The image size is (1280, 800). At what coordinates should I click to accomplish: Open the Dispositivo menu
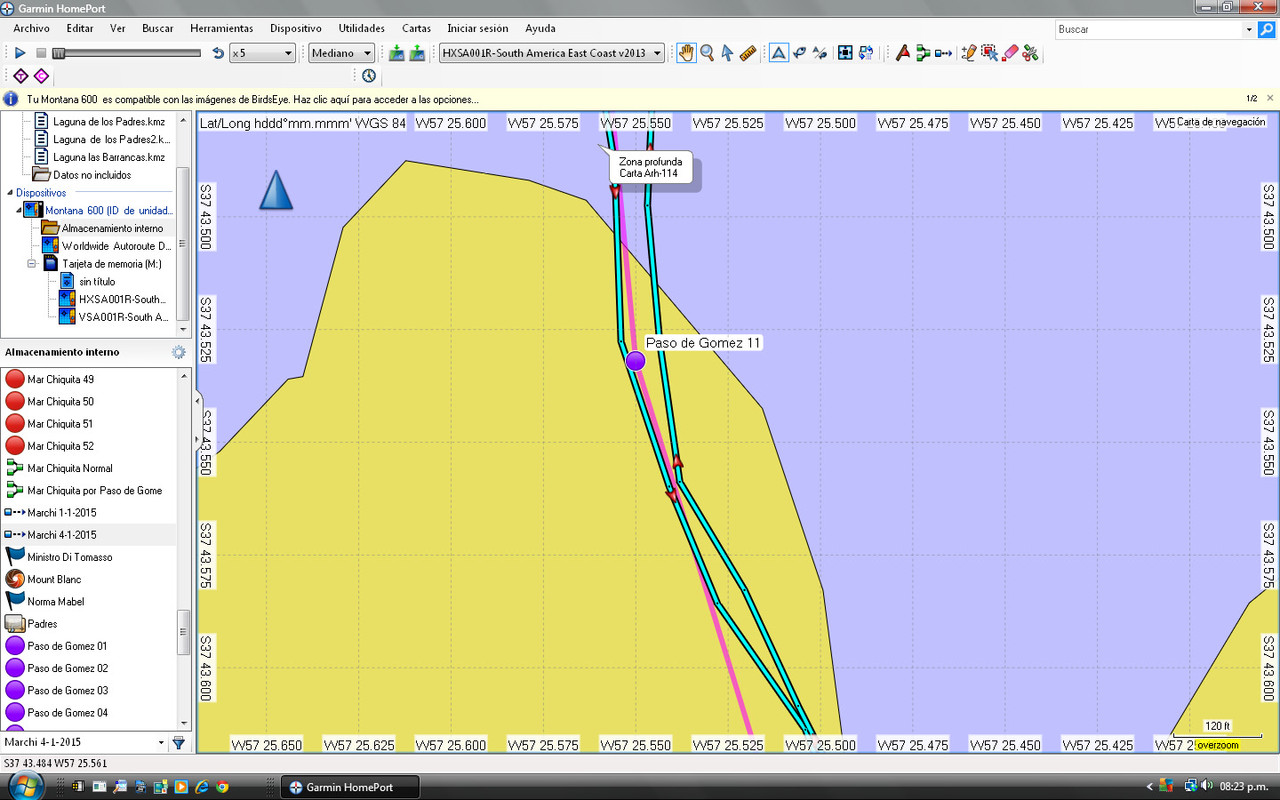point(296,28)
